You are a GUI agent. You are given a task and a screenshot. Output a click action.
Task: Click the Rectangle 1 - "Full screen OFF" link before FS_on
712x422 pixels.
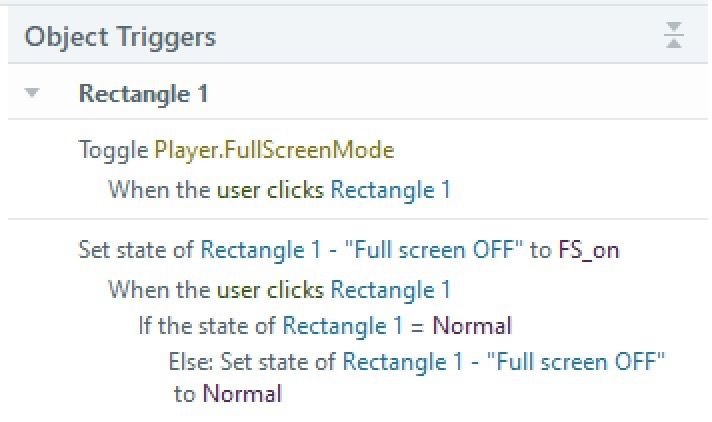[362, 250]
